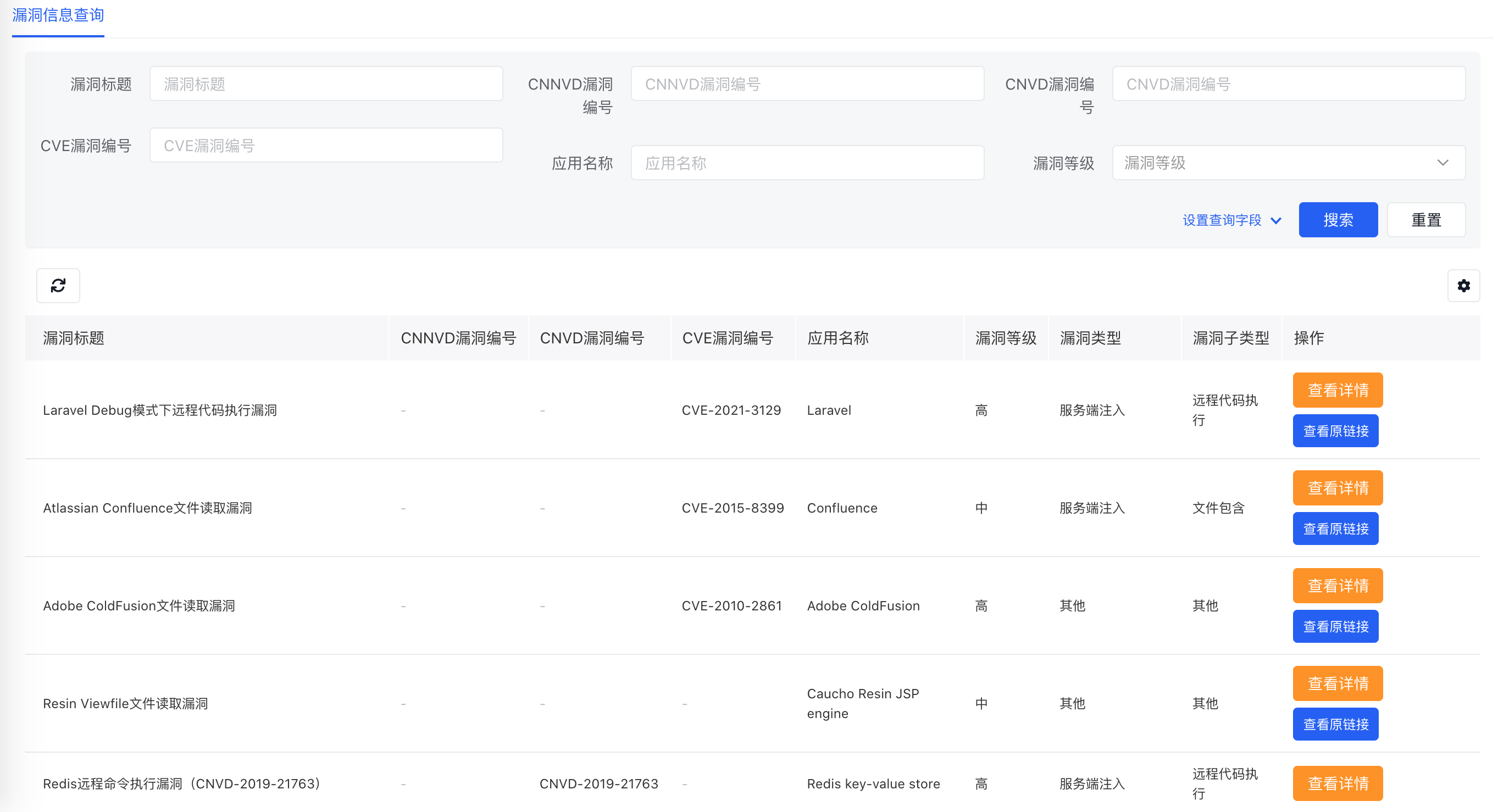Select the CNVD-2019-21763 cell

(598, 783)
